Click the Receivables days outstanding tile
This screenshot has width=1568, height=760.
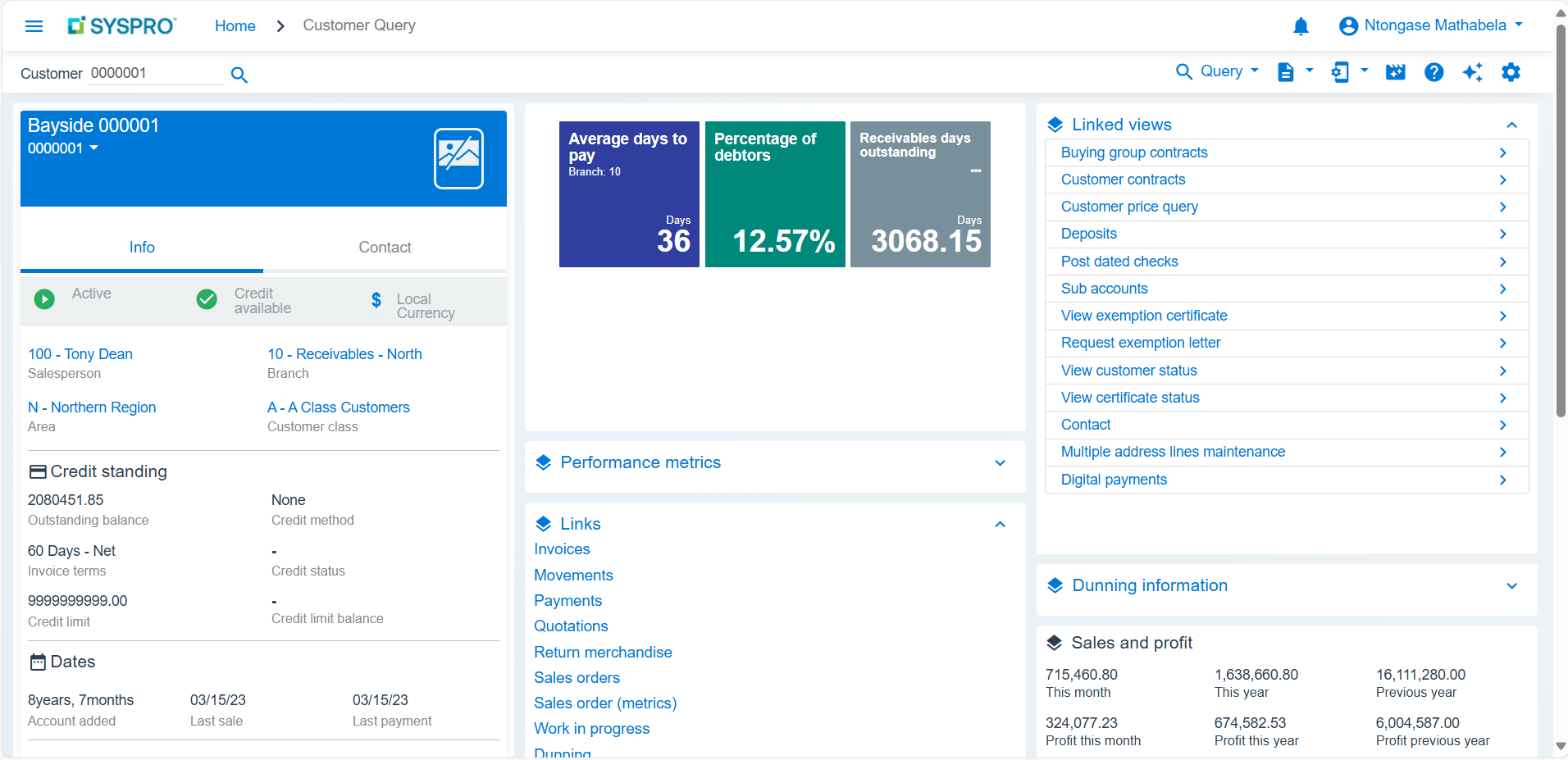pos(920,194)
